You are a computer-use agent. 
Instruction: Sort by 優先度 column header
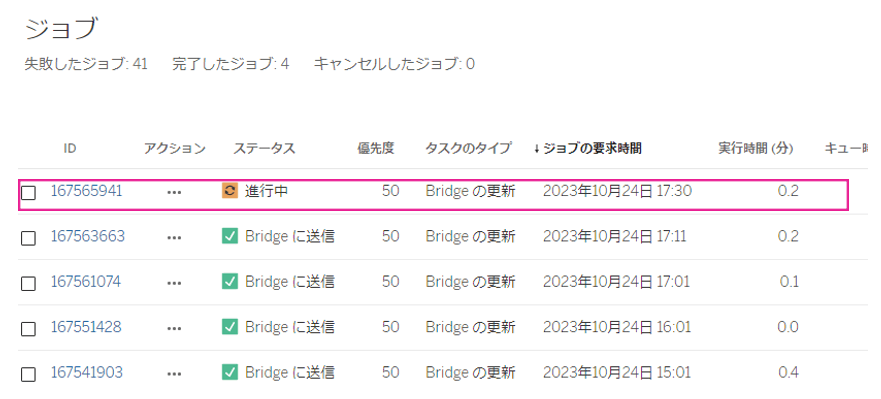pos(376,148)
